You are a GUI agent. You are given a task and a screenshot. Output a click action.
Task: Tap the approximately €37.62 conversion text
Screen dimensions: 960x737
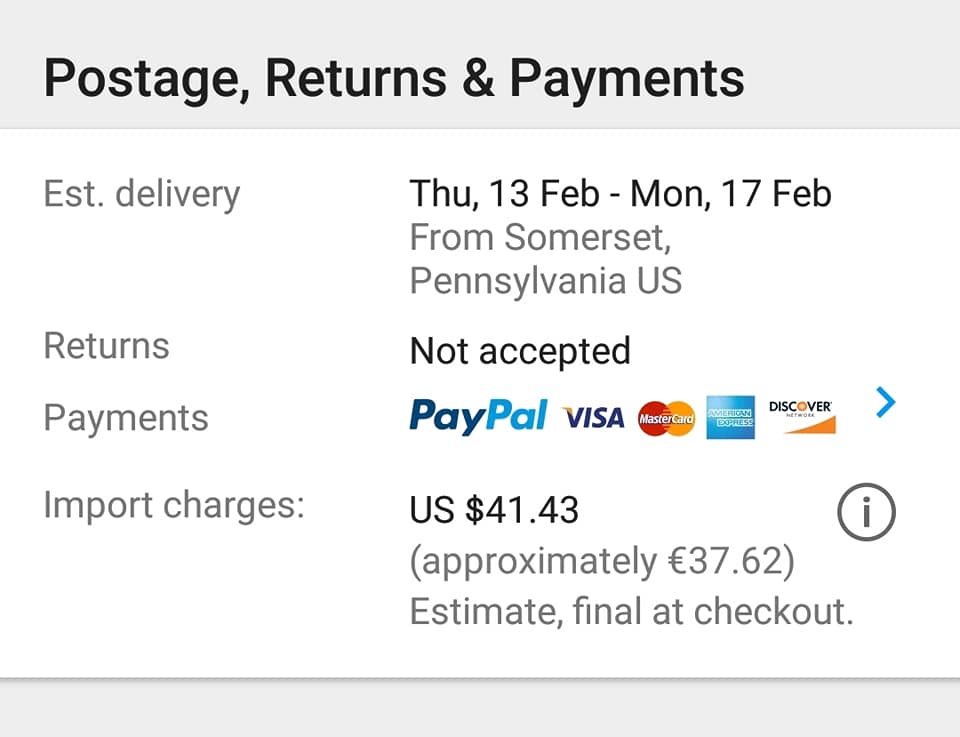602,562
